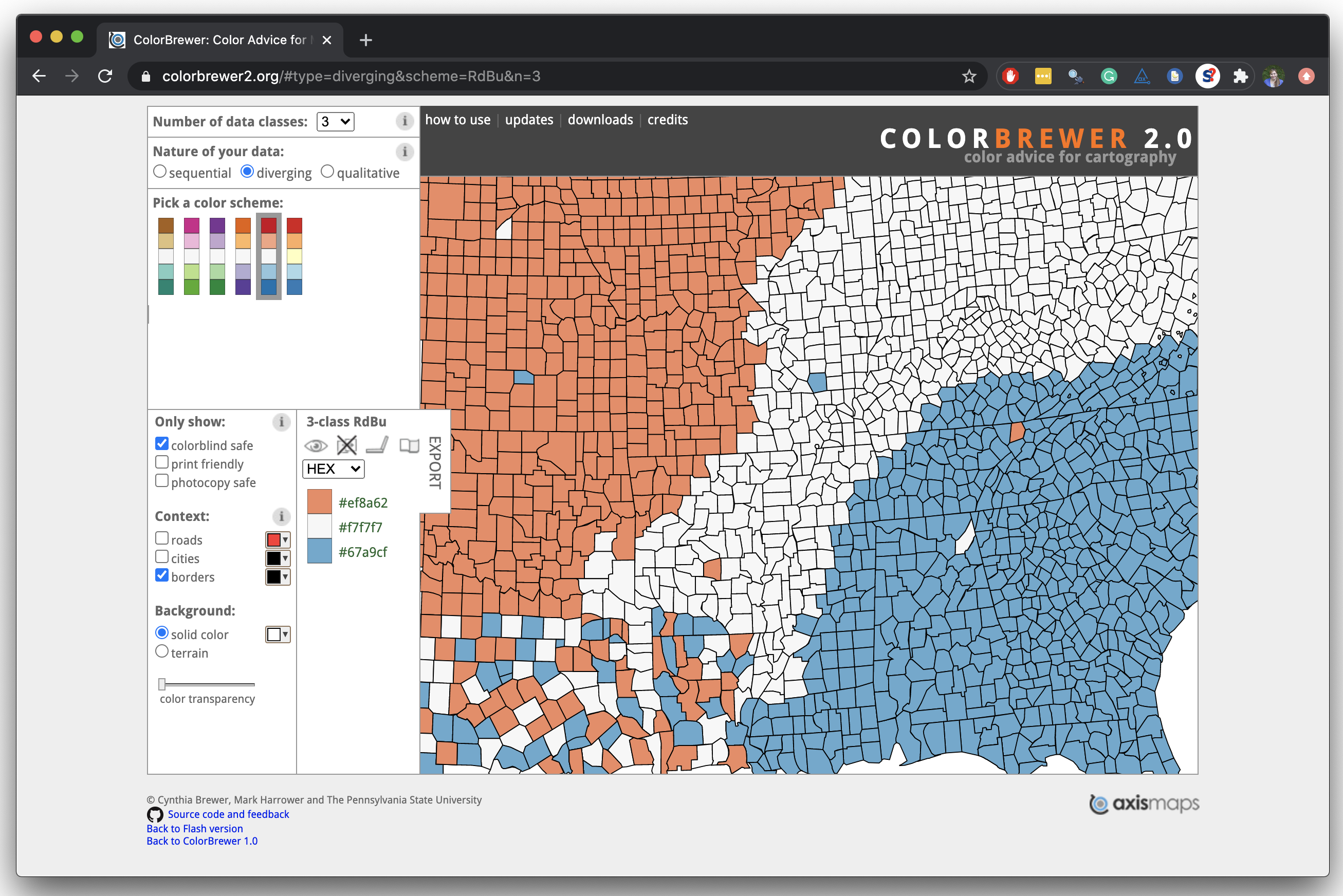This screenshot has width=1343, height=896.
Task: Select the sequential data radio button
Action: pyautogui.click(x=160, y=172)
